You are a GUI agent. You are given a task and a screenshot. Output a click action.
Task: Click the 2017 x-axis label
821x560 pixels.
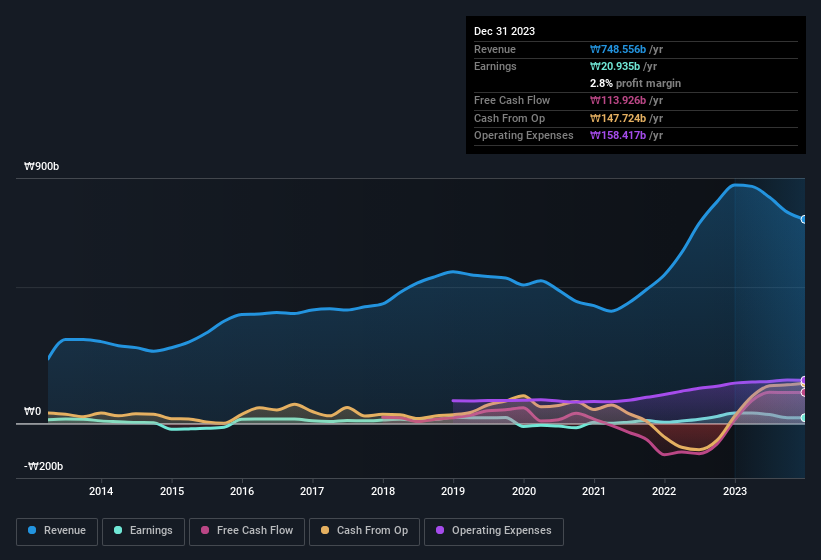click(312, 491)
